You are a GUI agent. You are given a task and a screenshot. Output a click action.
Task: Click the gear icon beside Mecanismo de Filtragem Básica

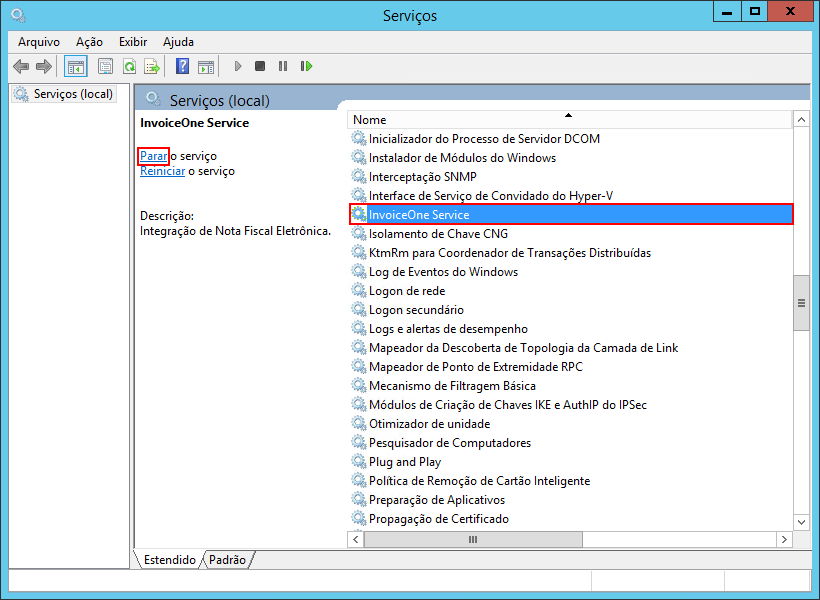[358, 385]
